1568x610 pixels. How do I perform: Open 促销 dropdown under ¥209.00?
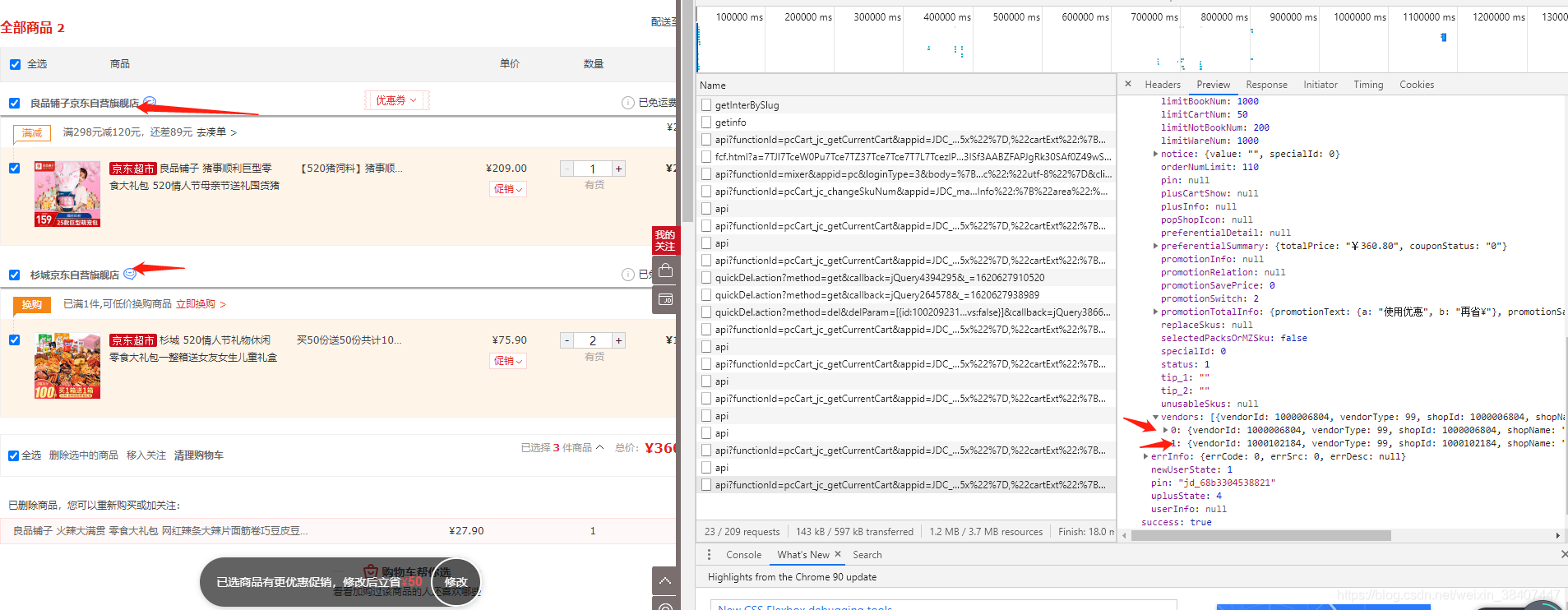point(508,189)
